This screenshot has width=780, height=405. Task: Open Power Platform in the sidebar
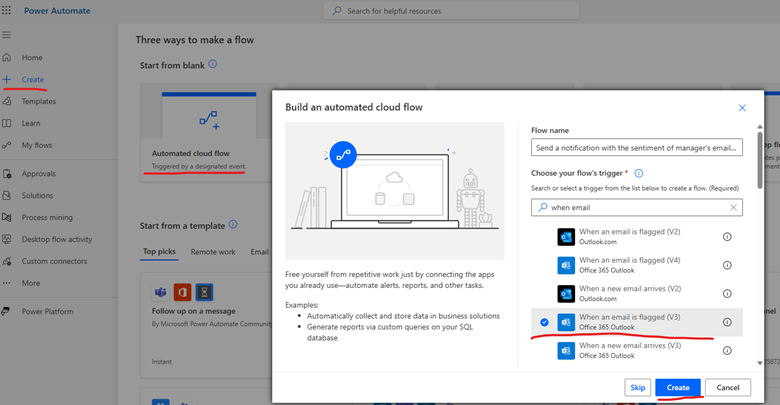point(47,311)
